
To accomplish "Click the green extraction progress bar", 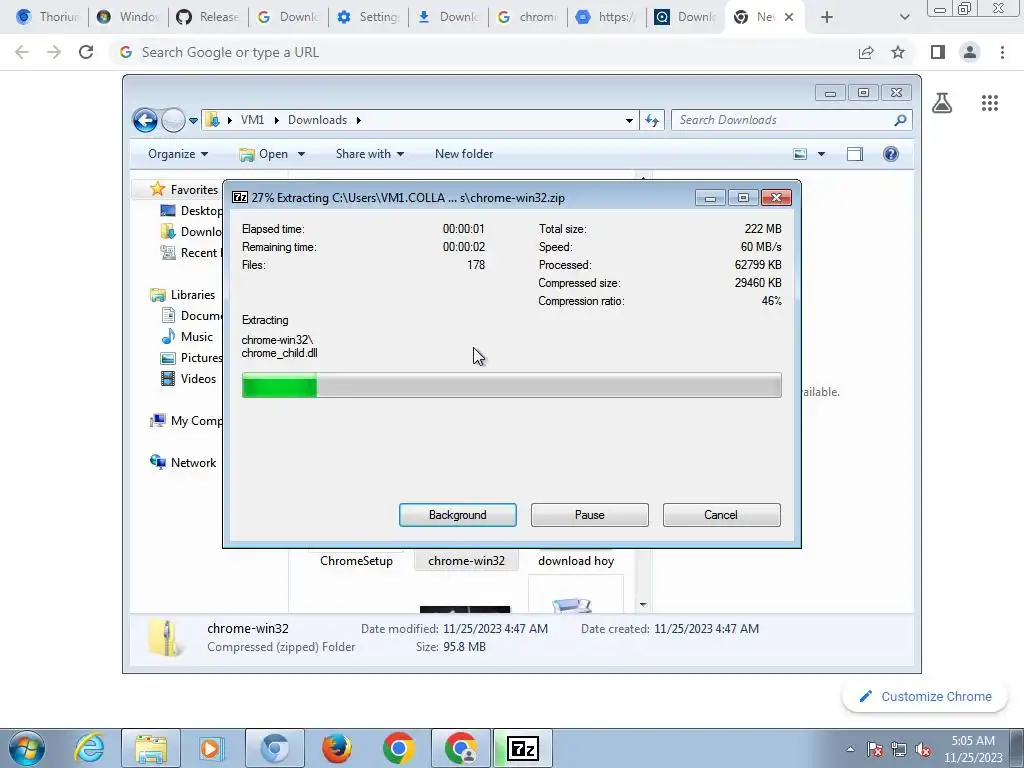I will coord(511,385).
